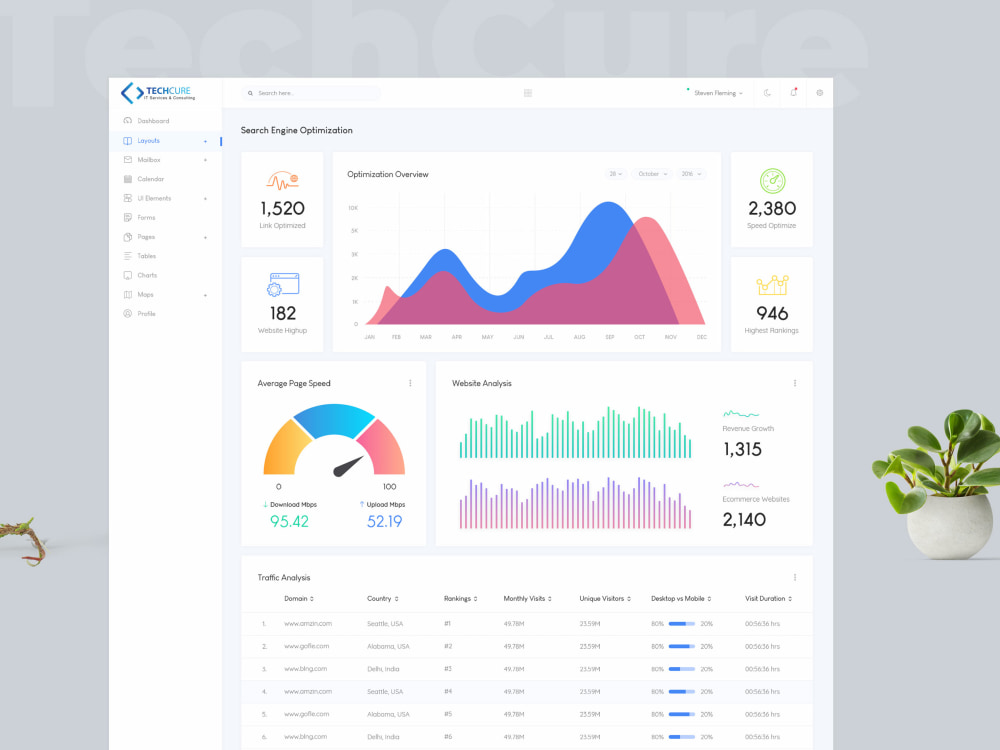Viewport: 1000px width, 750px height.
Task: Toggle dark mode moon icon
Action: pos(767,92)
